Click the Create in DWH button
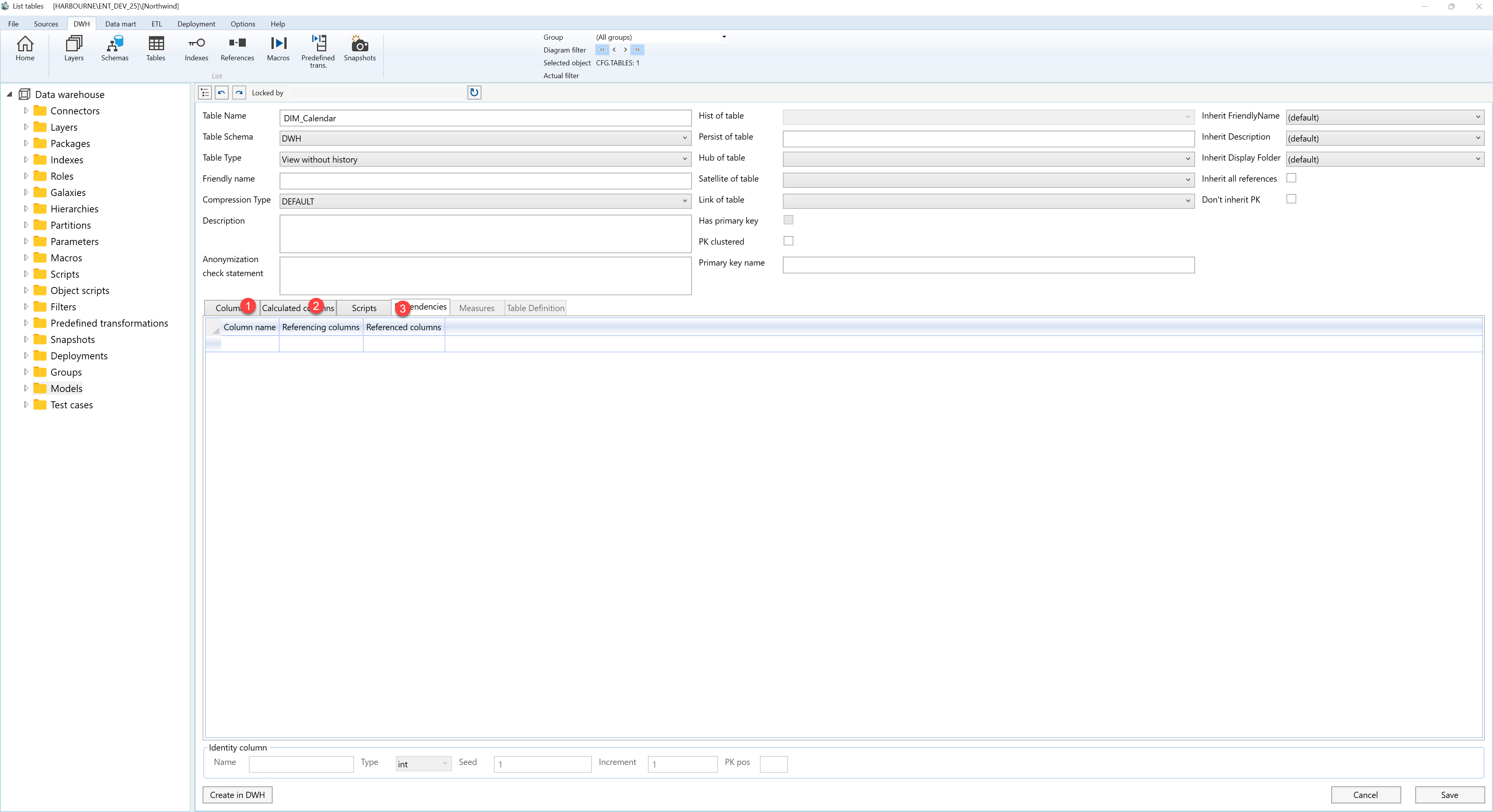 click(x=237, y=794)
